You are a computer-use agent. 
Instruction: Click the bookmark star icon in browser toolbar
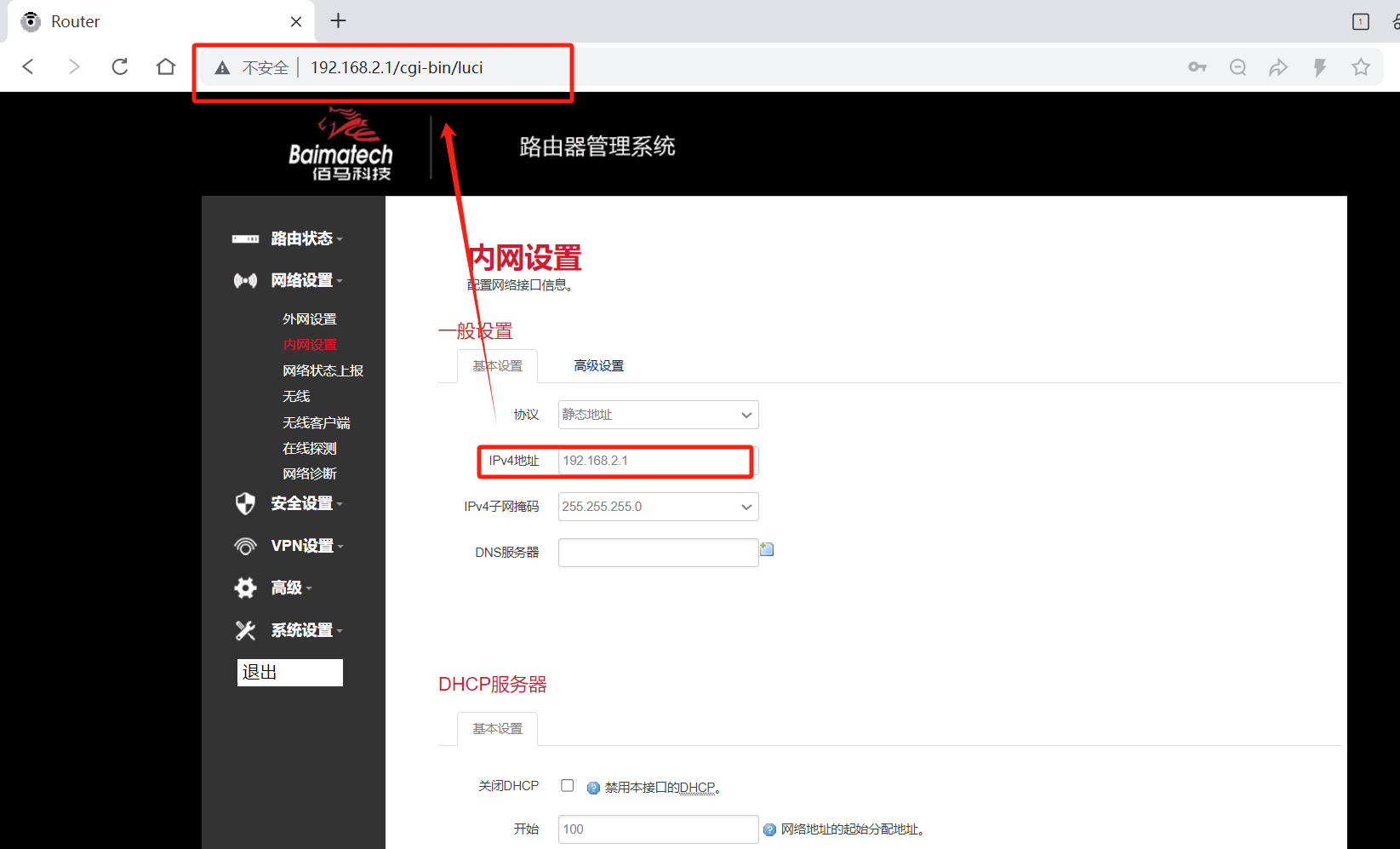coord(1361,66)
